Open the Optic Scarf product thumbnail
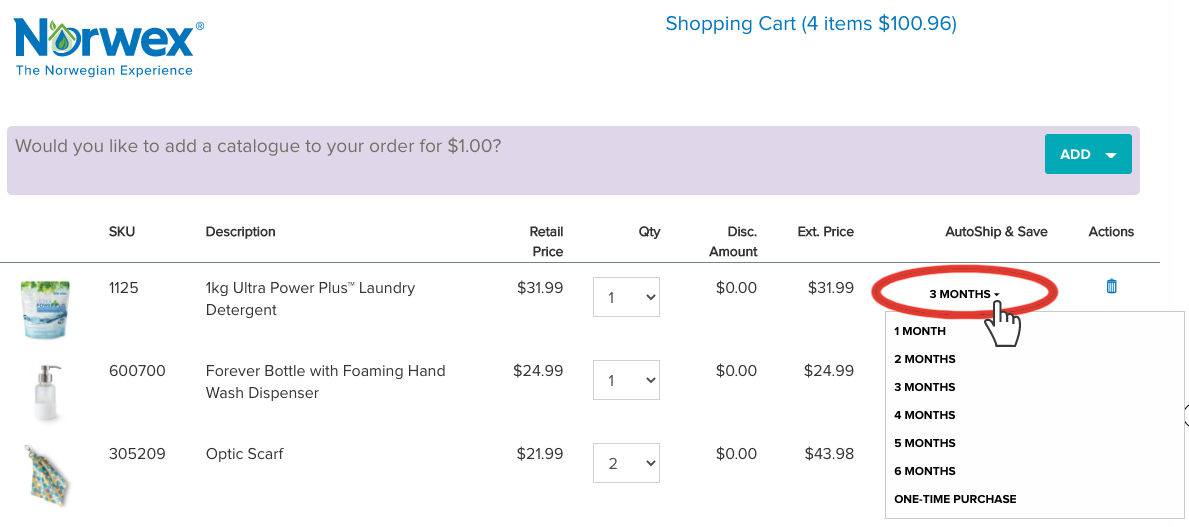The width and height of the screenshot is (1189, 527). click(47, 472)
